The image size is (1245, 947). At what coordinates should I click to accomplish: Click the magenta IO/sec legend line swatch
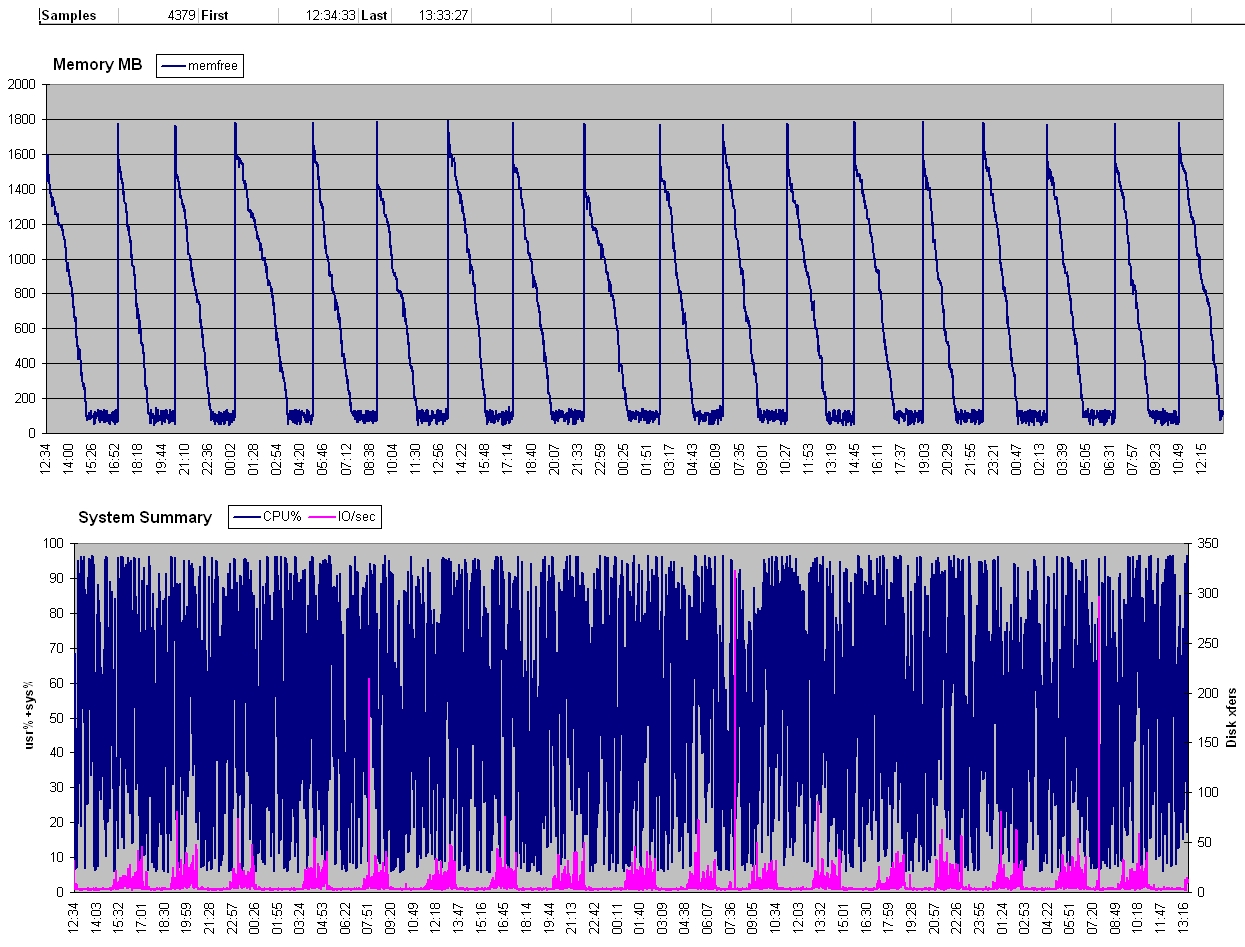pyautogui.click(x=324, y=517)
